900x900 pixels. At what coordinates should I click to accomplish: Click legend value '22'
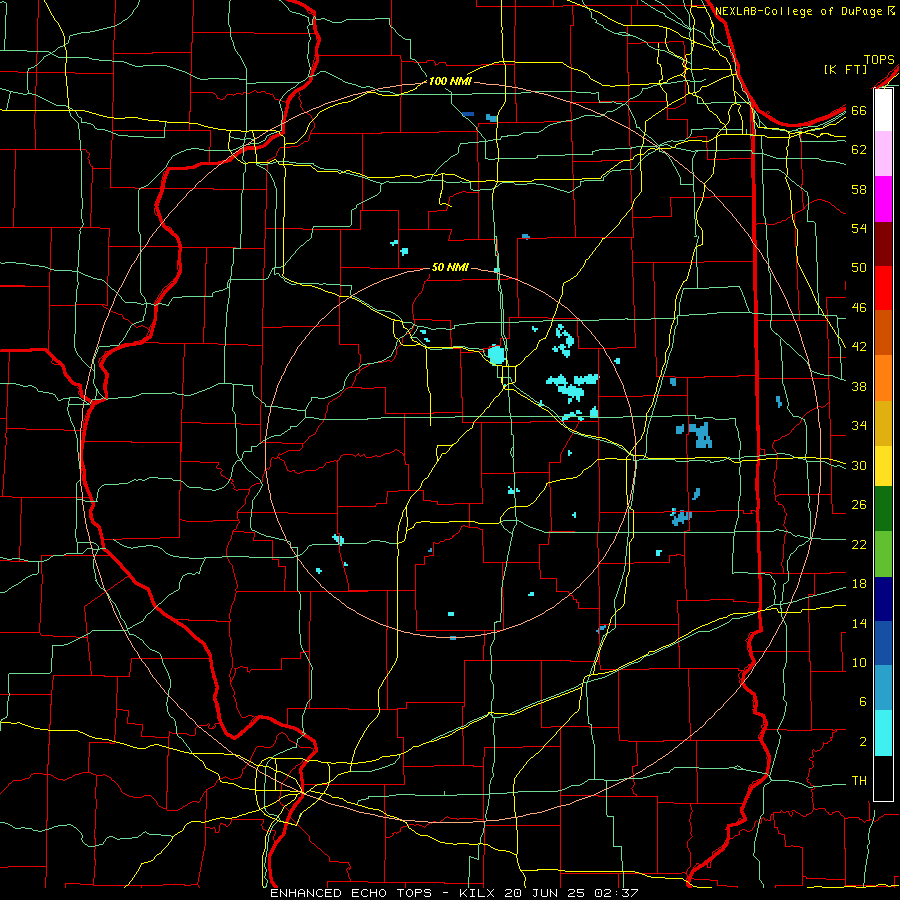(x=859, y=544)
